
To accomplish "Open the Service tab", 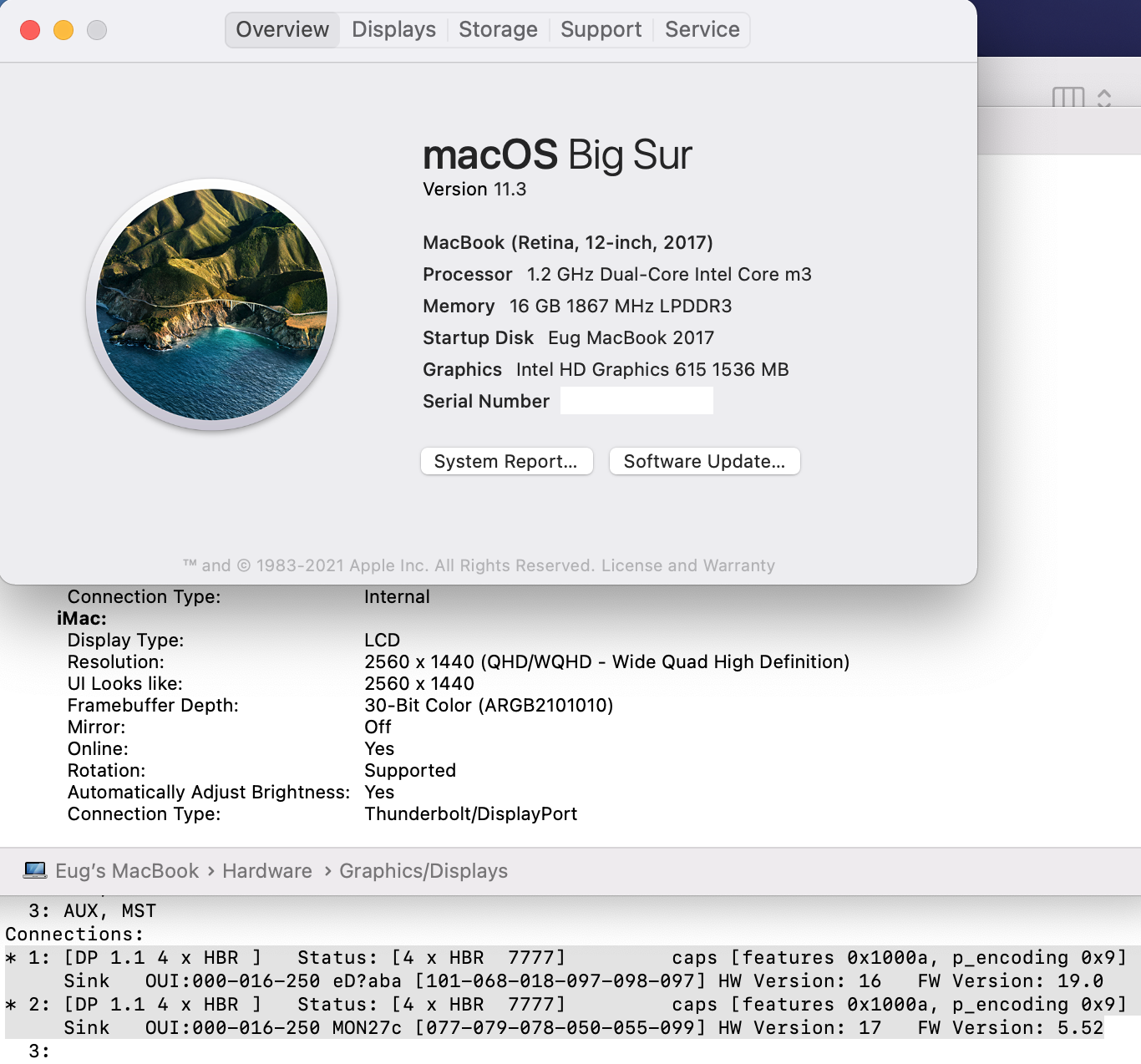I will 702,30.
